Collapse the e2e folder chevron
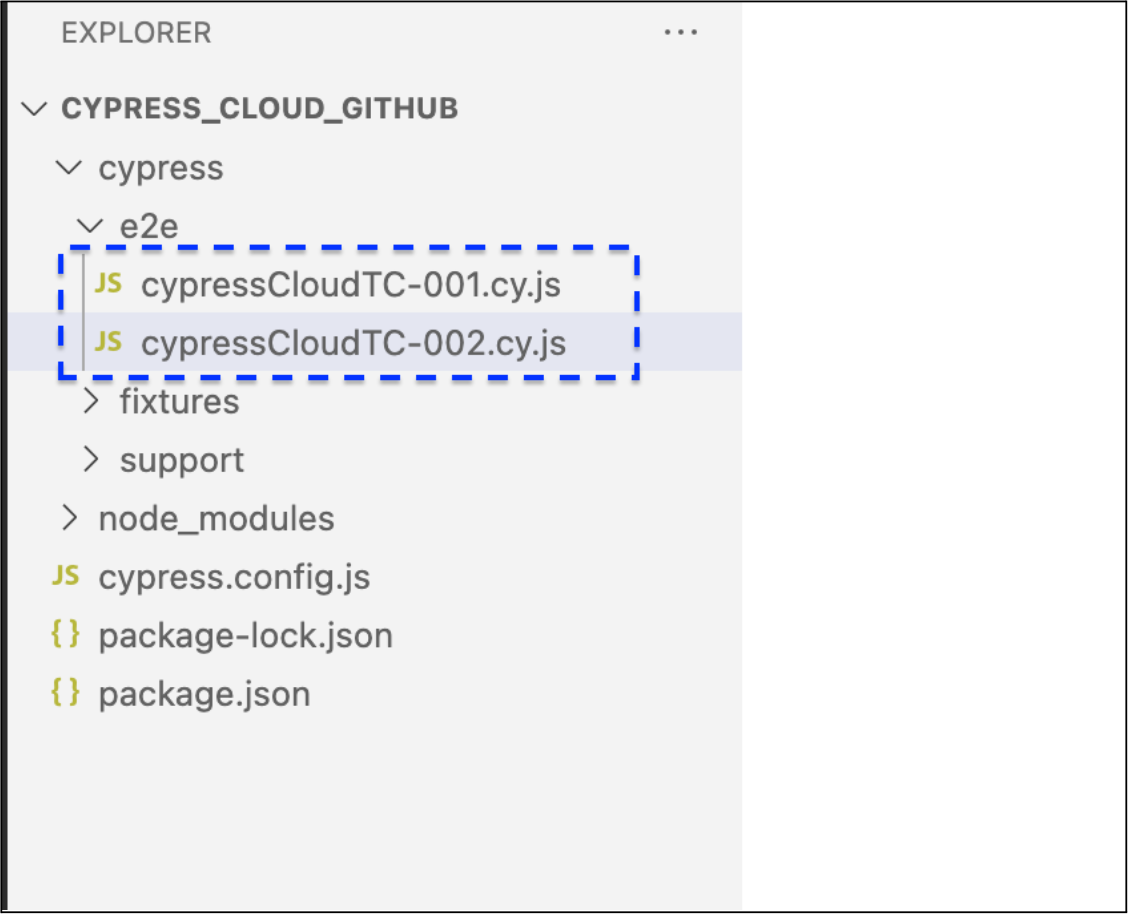Screen dimensions: 1128x914 91,226
